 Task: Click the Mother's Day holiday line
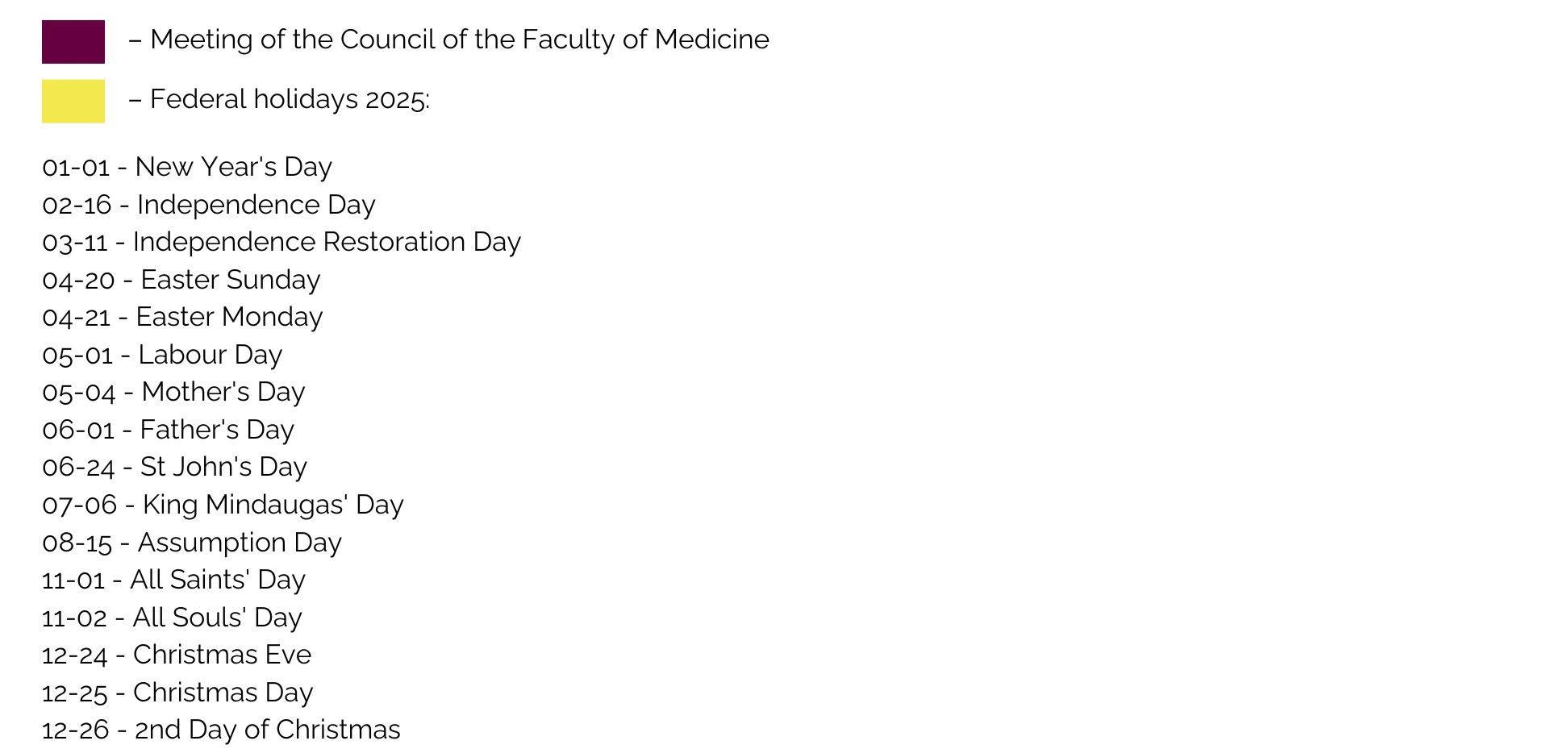point(173,392)
